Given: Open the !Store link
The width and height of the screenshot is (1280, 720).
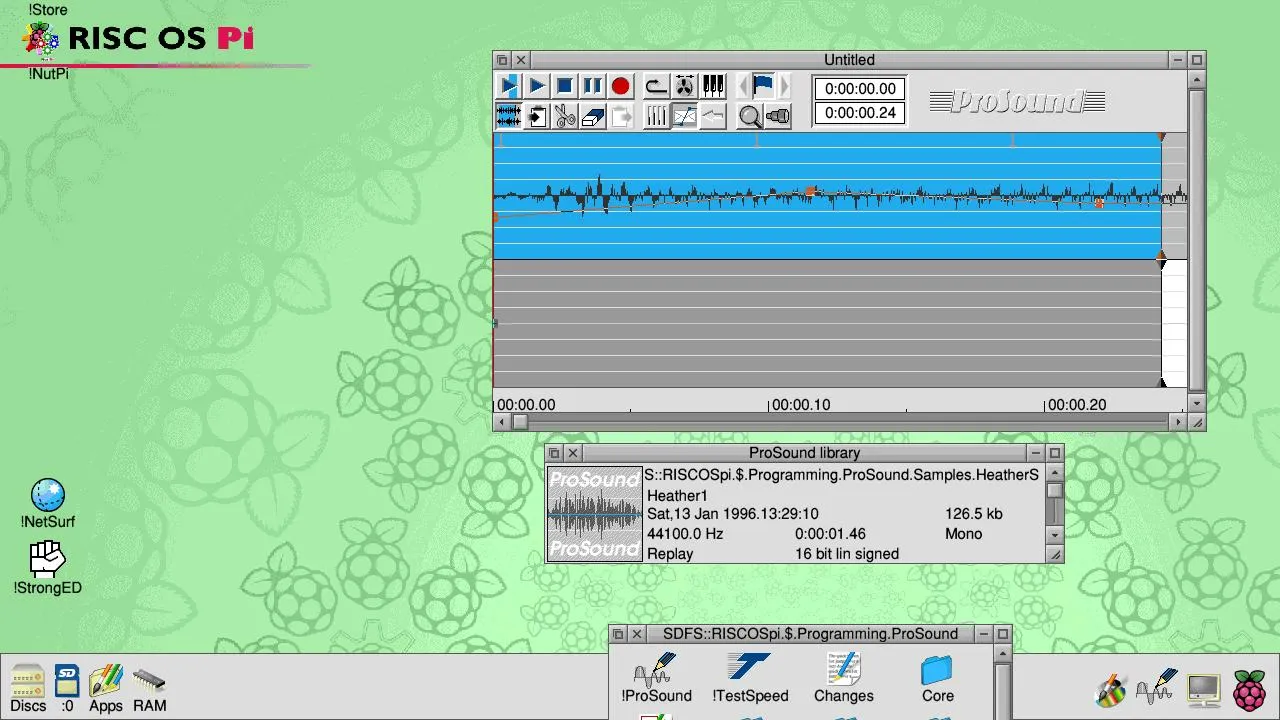Looking at the screenshot, I should pos(46,9).
